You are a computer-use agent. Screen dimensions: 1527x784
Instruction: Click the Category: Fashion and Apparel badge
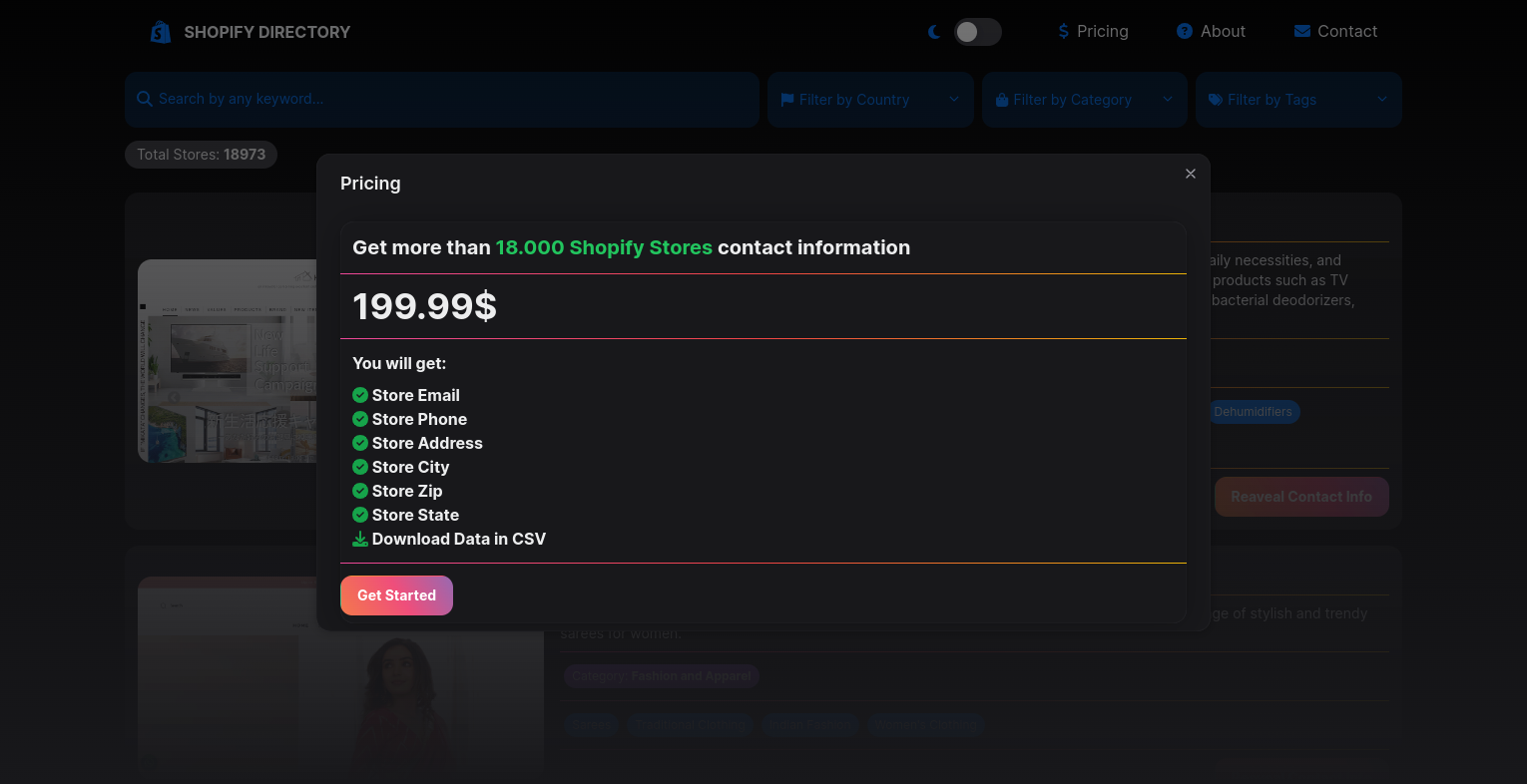tap(661, 676)
